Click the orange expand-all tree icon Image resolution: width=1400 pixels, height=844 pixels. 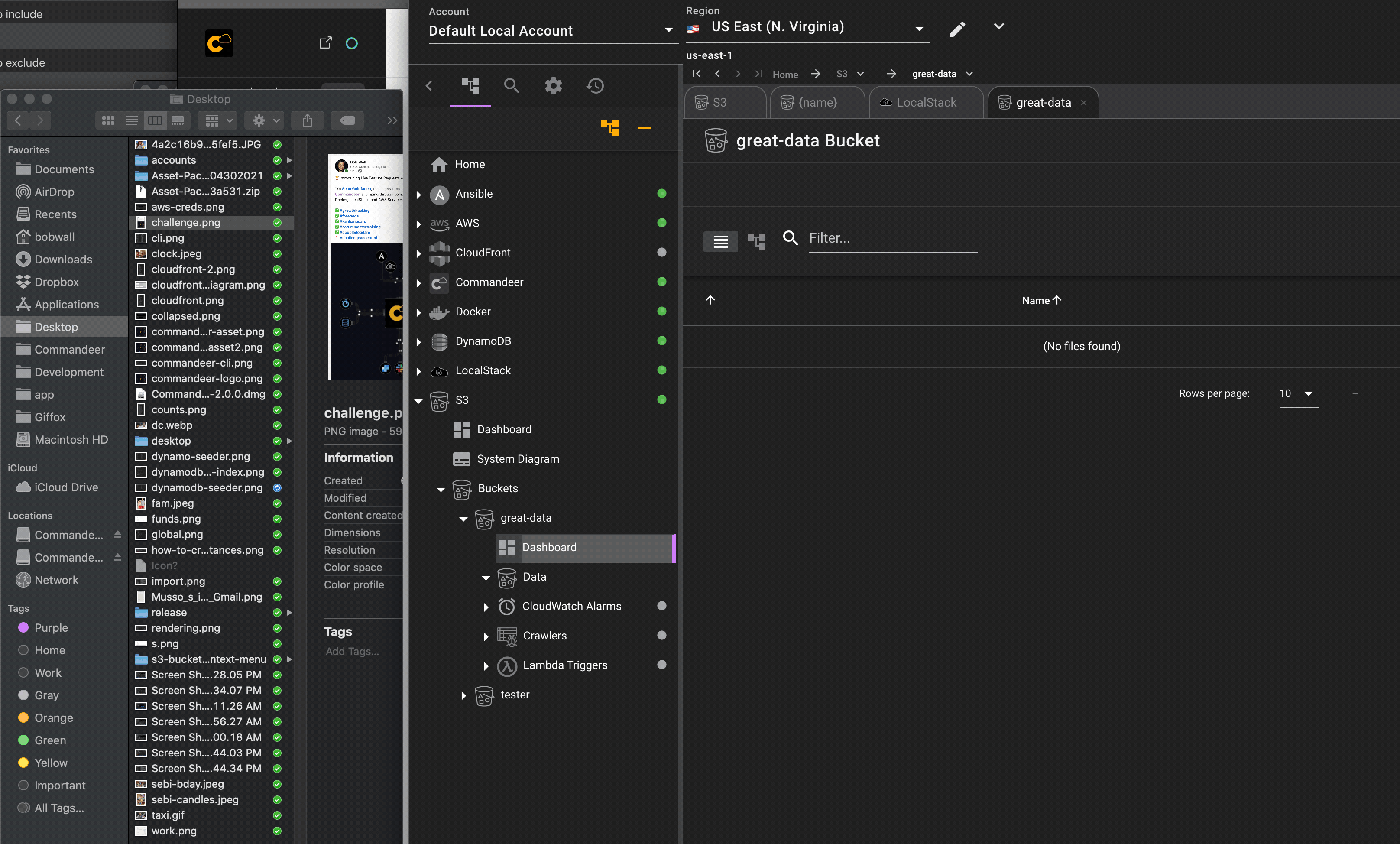click(609, 128)
